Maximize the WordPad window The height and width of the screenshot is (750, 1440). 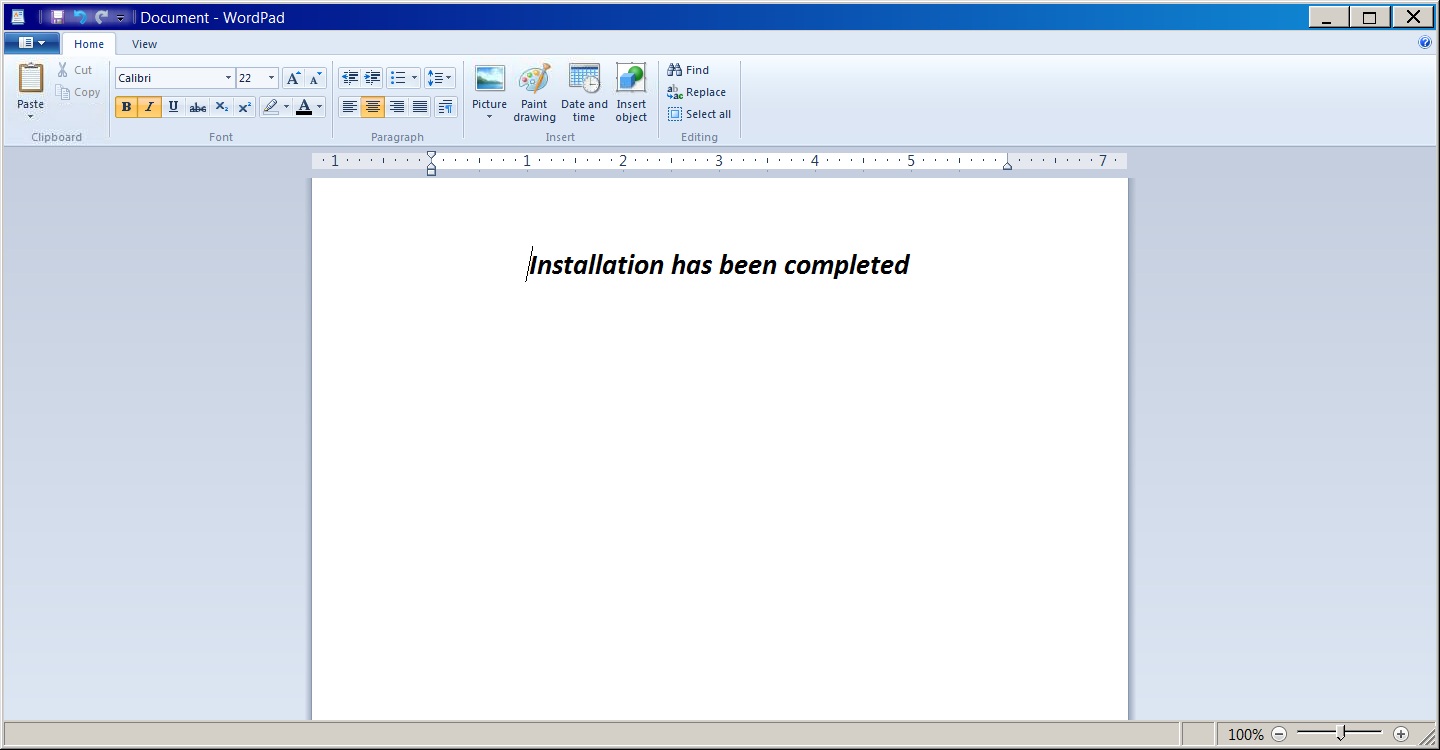coord(1369,17)
